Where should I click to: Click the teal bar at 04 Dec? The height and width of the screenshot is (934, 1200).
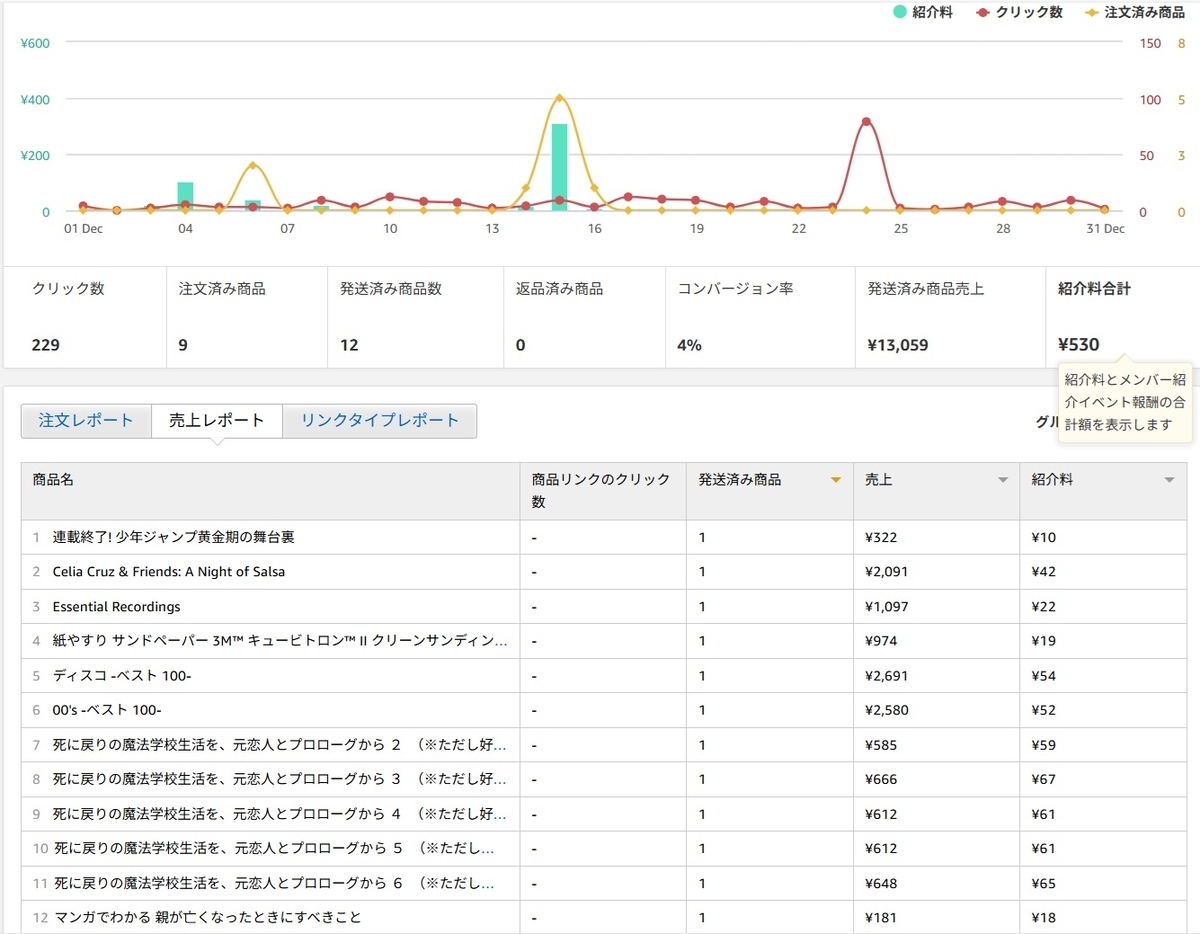tap(185, 196)
